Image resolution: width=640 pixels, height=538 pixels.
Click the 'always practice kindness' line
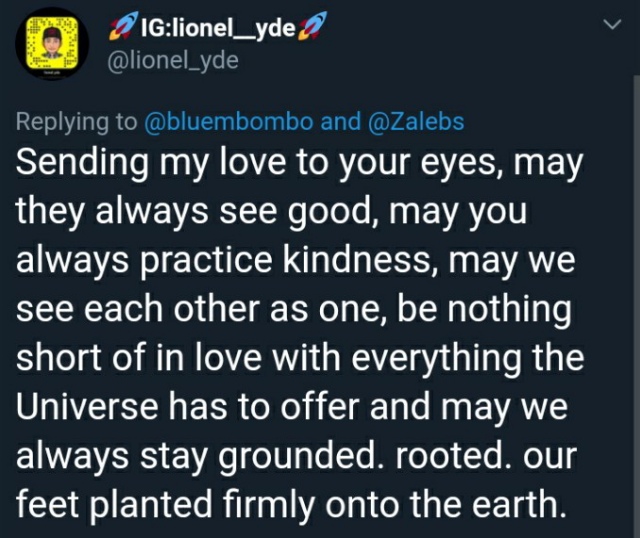point(296,260)
